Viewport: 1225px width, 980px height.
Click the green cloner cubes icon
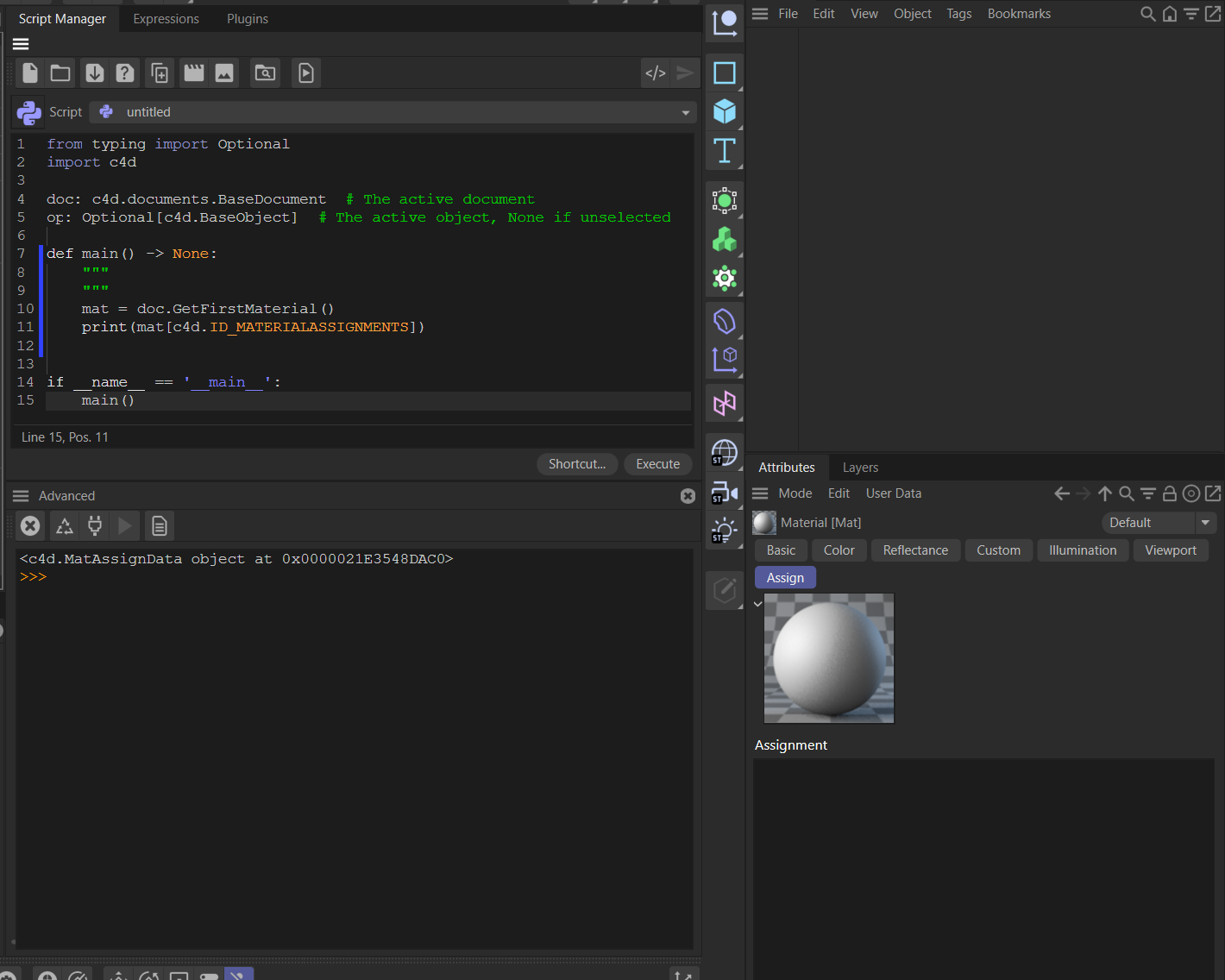(725, 239)
